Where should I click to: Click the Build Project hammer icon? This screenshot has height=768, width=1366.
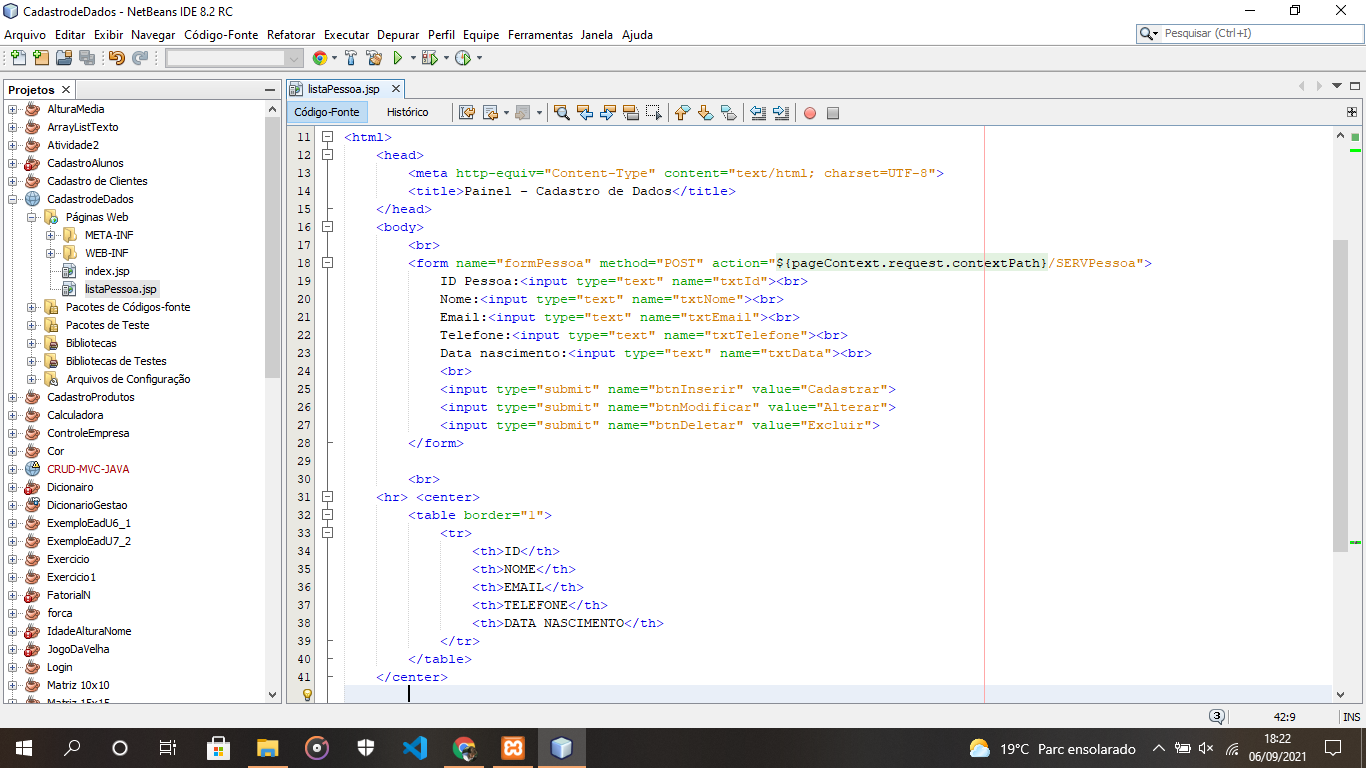351,58
